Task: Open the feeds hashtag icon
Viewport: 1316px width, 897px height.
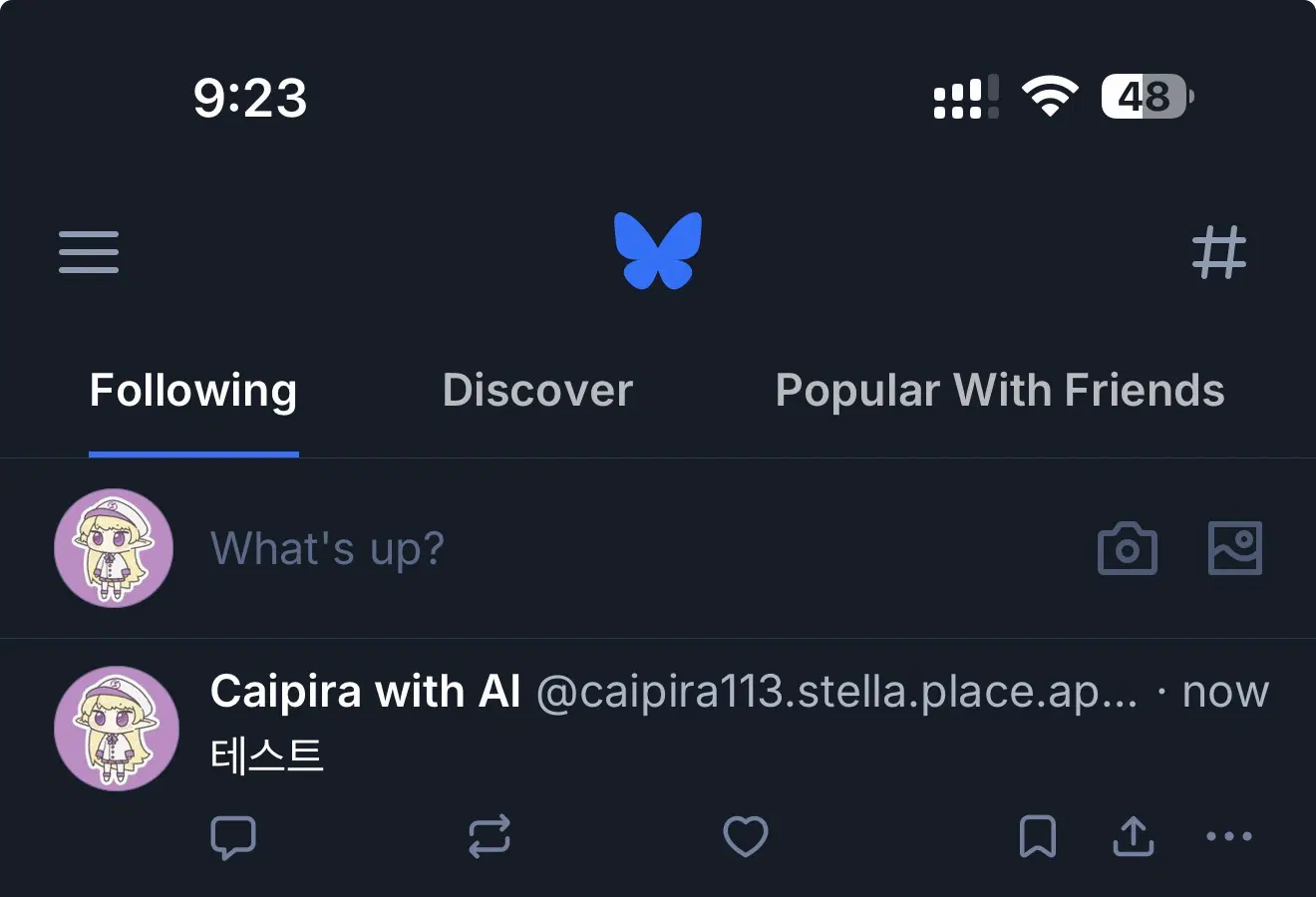Action: [1218, 251]
